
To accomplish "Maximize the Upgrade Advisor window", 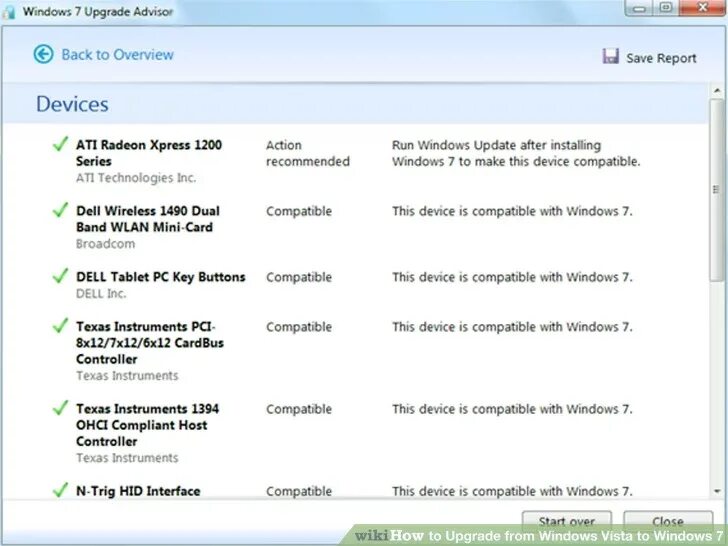I will tap(666, 7).
